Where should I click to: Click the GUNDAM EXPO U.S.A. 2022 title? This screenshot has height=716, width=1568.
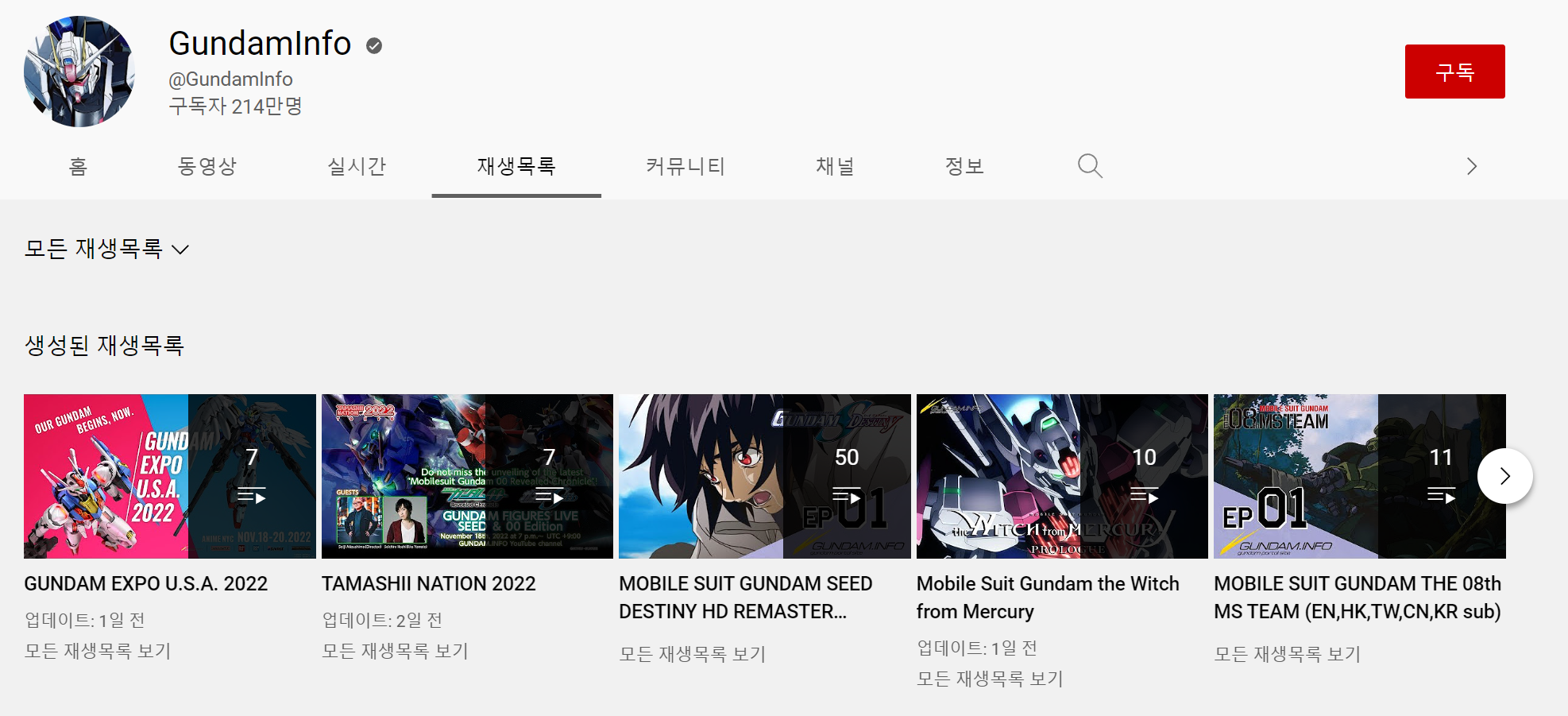pyautogui.click(x=146, y=583)
